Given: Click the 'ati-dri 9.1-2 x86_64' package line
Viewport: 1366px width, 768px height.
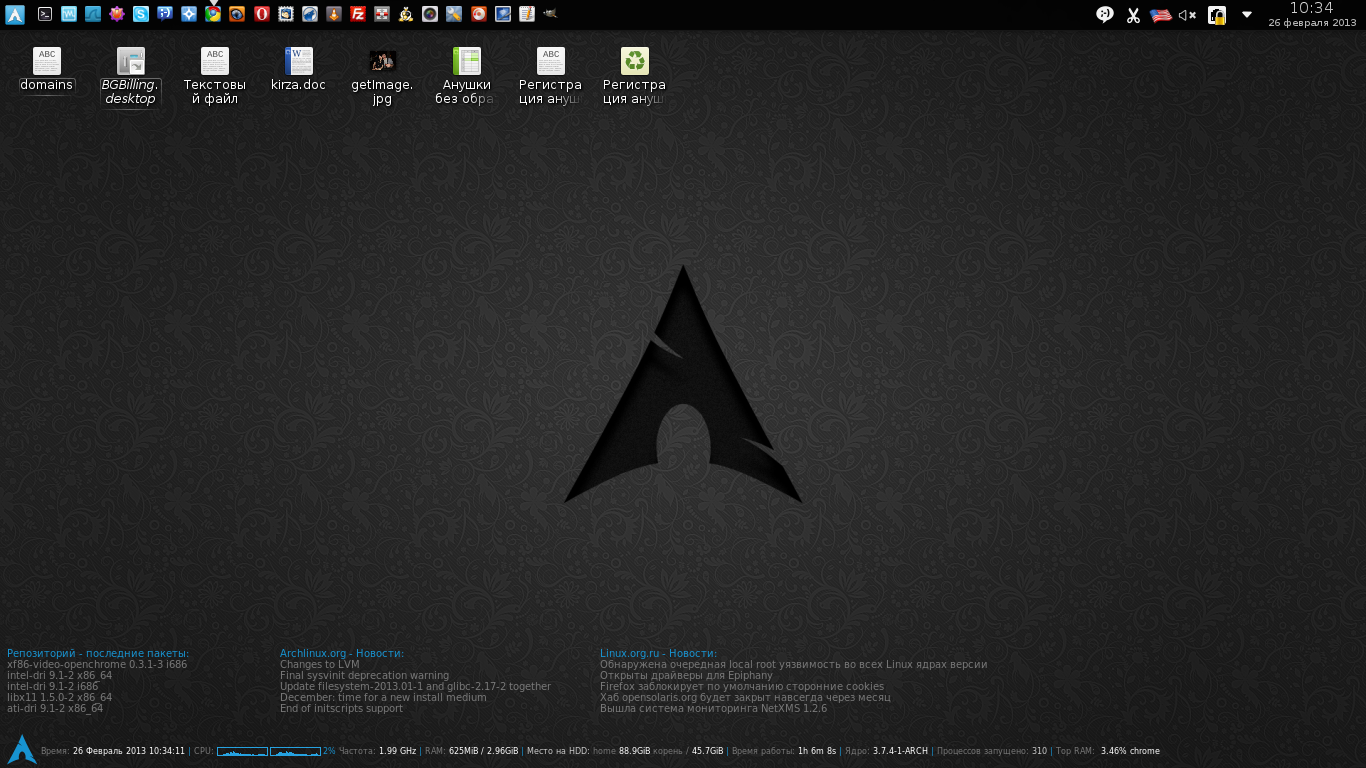Looking at the screenshot, I should pos(55,708).
